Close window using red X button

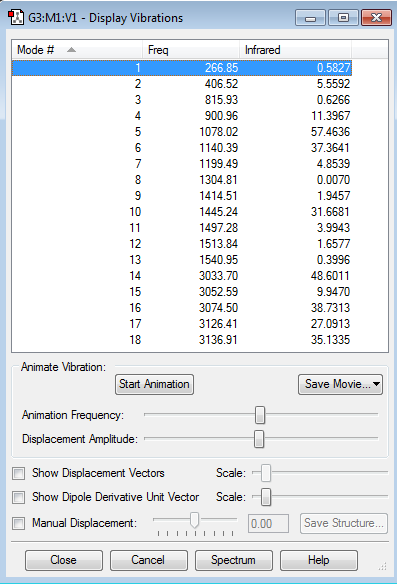pyautogui.click(x=376, y=18)
